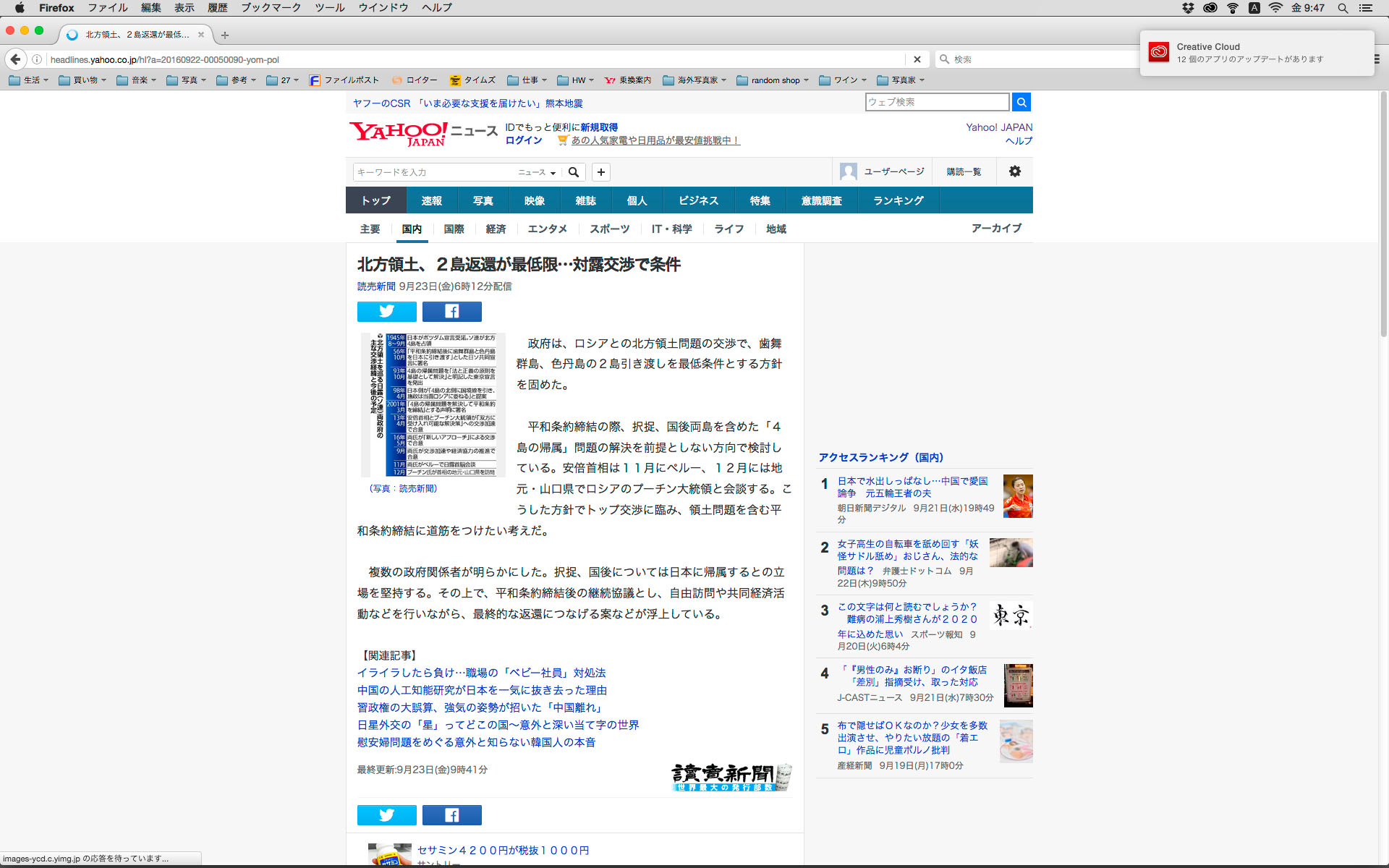Open related article about 中国の人工知能研究

tap(482, 690)
